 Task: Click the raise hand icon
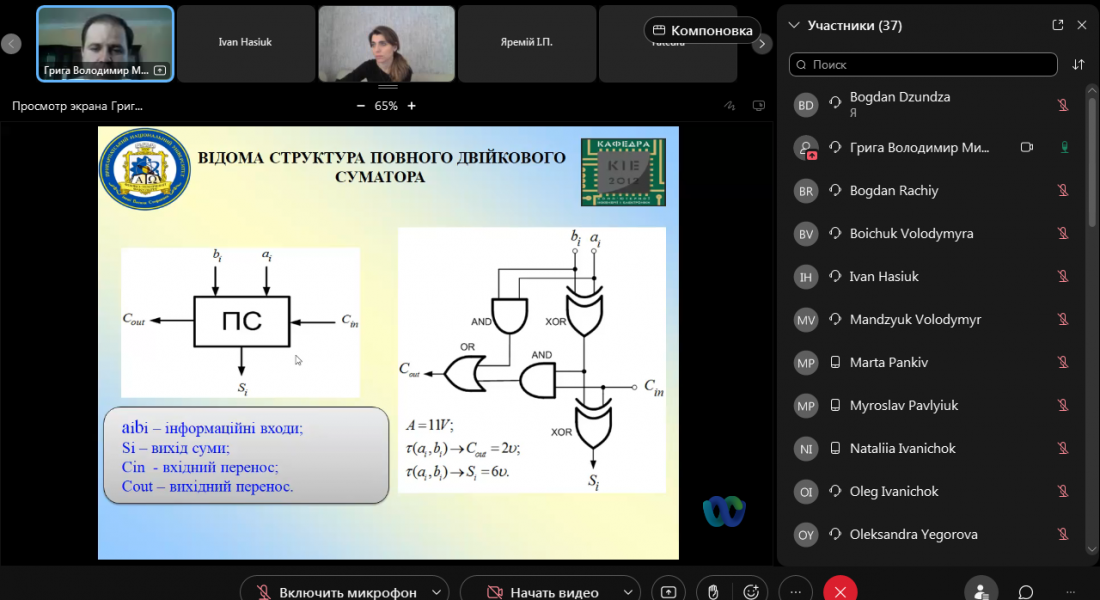pos(712,591)
